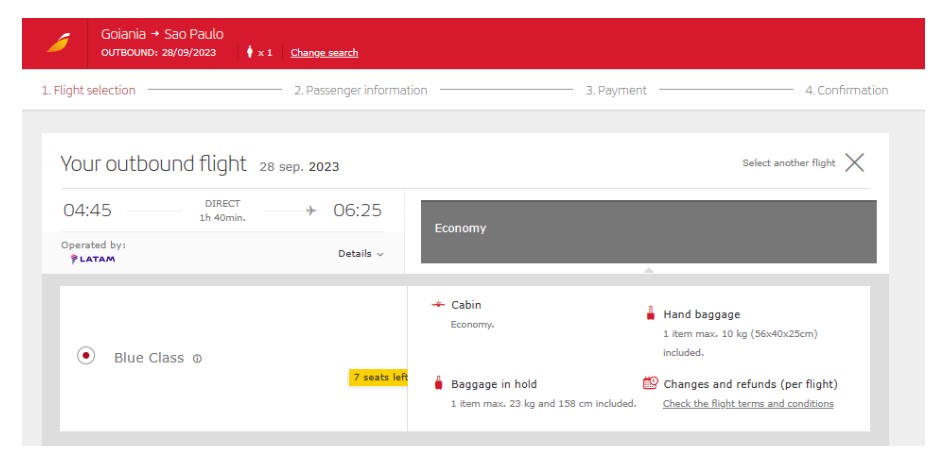Click the Baggage in hold suitcase icon
Screen dimensions: 947x466
click(x=438, y=384)
